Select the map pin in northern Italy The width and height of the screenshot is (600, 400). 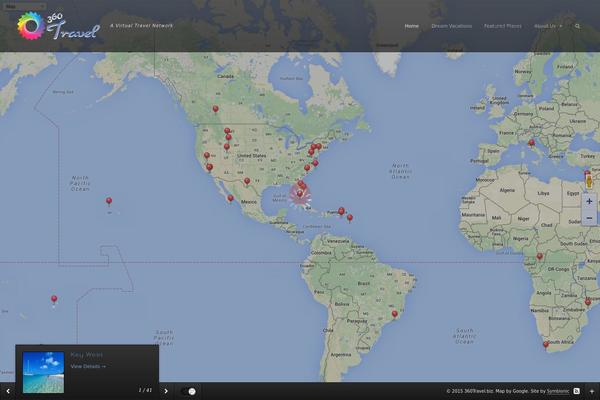pos(532,143)
